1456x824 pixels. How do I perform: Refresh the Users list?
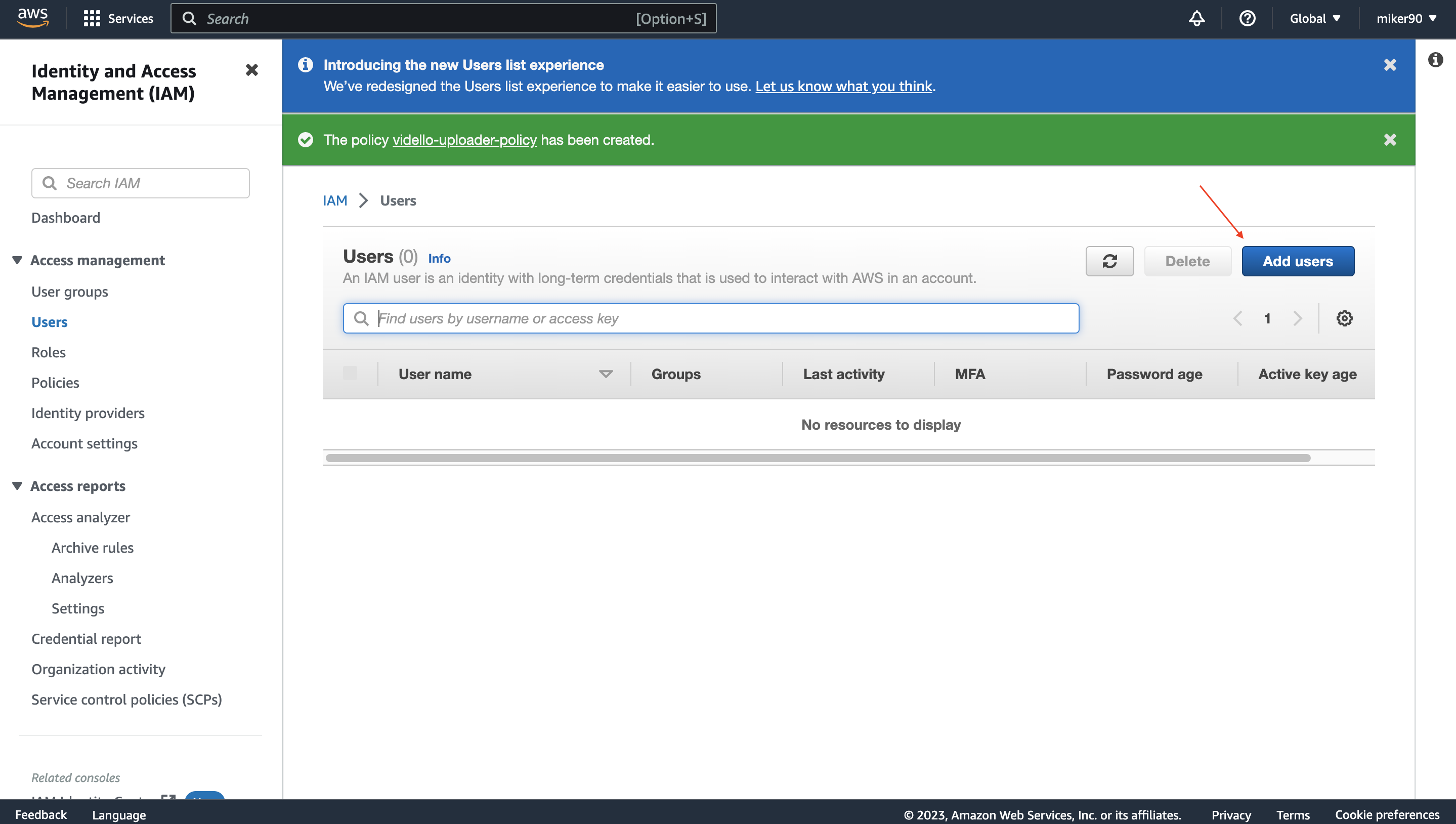coord(1109,261)
